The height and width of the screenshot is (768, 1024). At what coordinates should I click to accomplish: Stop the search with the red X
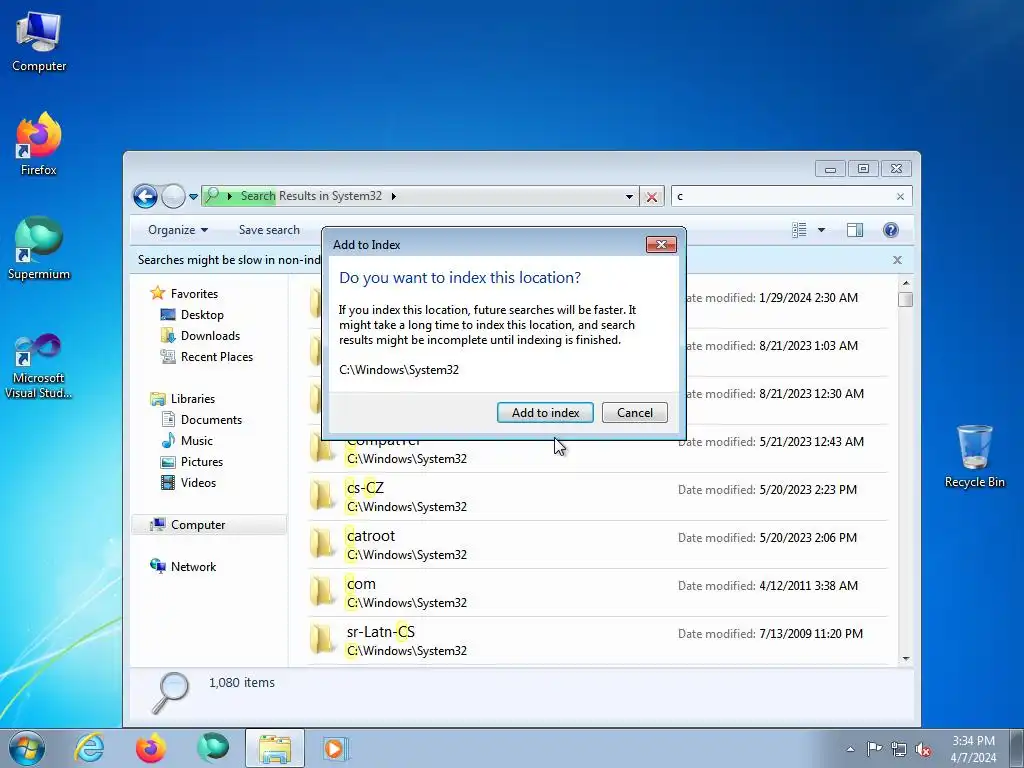pos(652,197)
